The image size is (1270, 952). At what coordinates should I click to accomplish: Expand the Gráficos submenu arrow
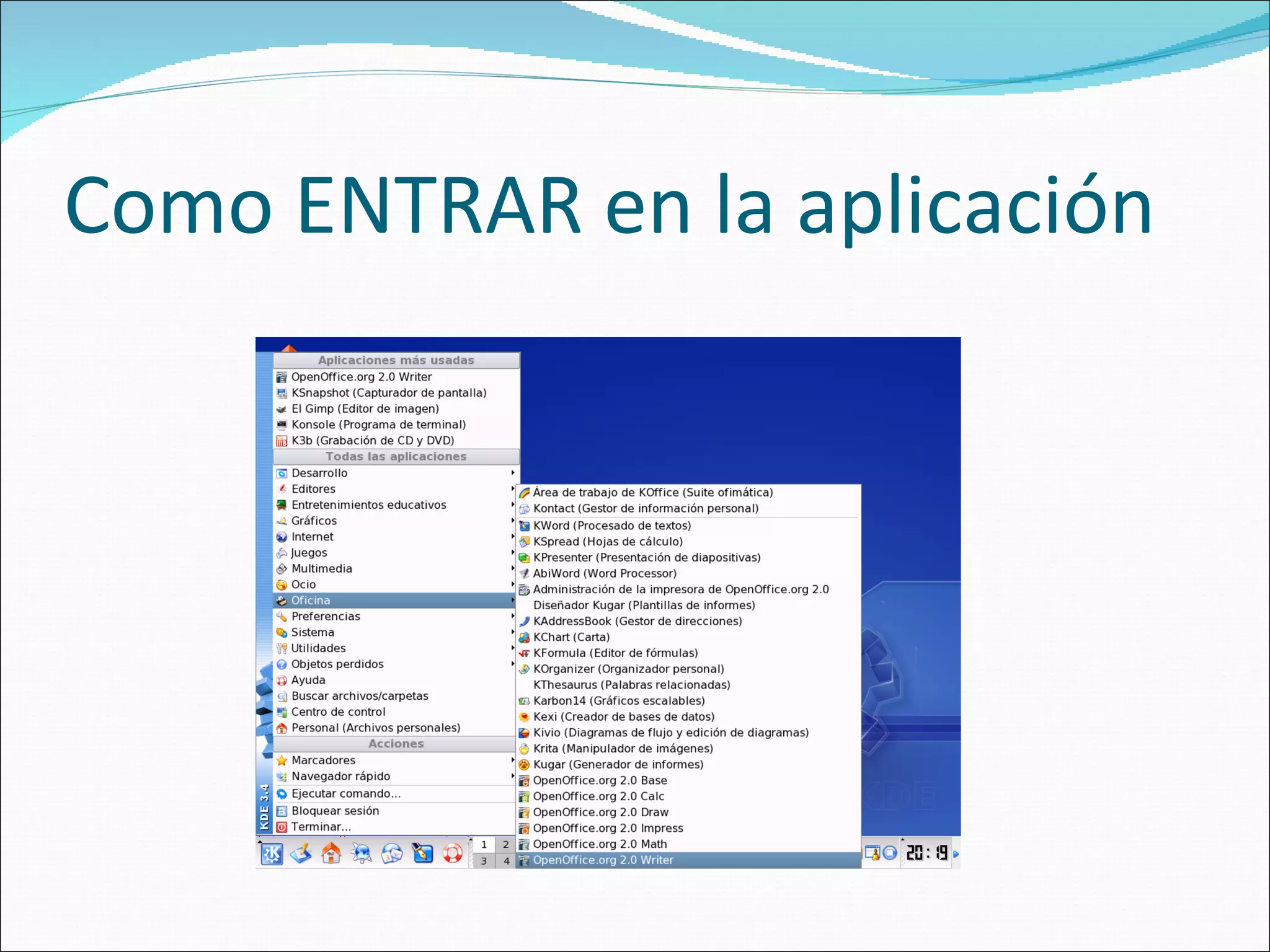pos(513,521)
